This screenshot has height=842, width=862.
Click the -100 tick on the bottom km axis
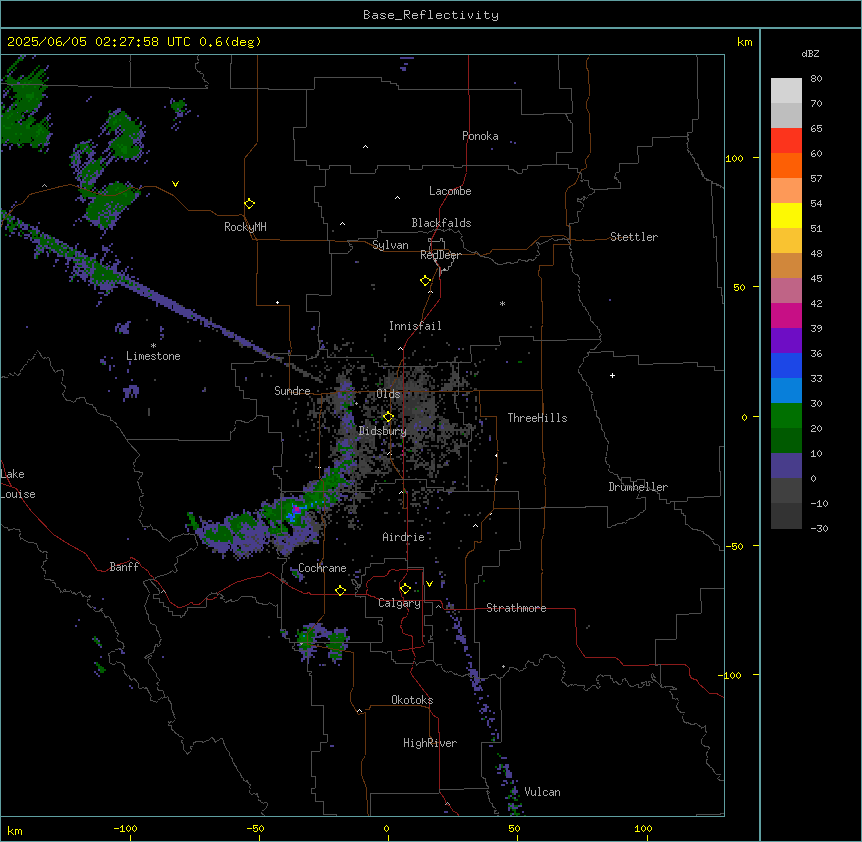(125, 828)
